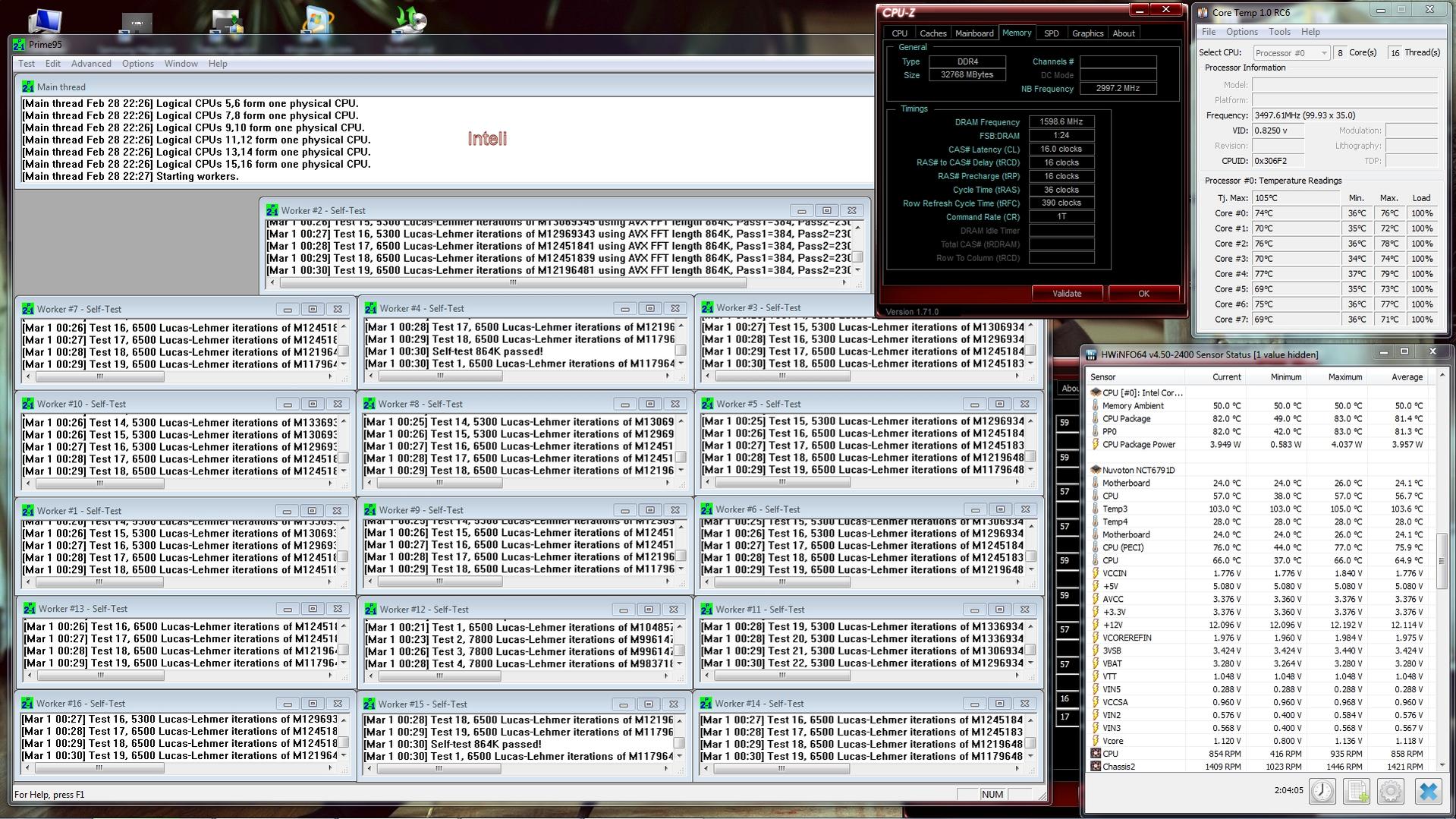Click the Main thread window icon
Viewport: 1456px width, 819px height.
pyautogui.click(x=28, y=87)
